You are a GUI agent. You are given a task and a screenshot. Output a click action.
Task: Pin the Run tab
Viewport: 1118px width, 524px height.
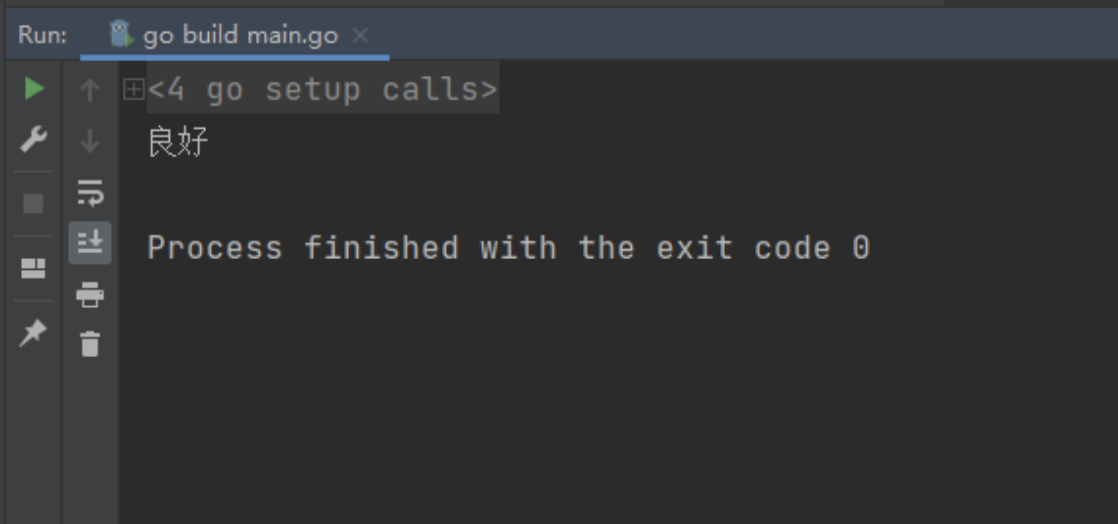point(34,333)
